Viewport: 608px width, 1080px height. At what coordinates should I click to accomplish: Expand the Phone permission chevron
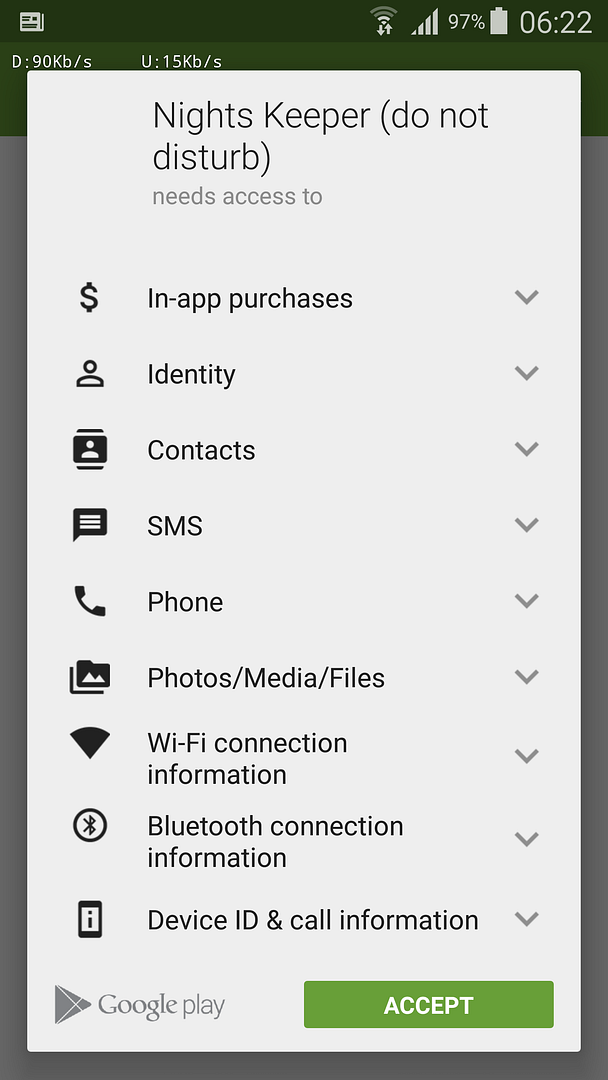point(526,601)
